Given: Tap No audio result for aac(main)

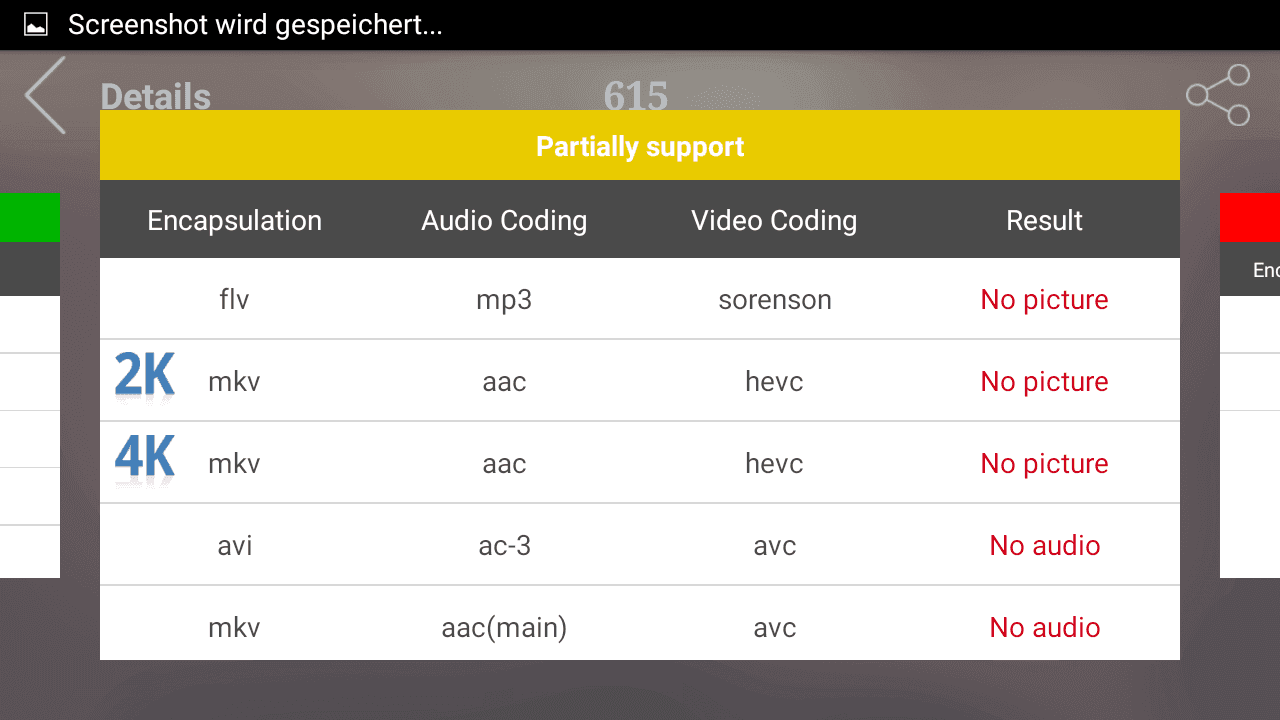Looking at the screenshot, I should click(x=1045, y=627).
